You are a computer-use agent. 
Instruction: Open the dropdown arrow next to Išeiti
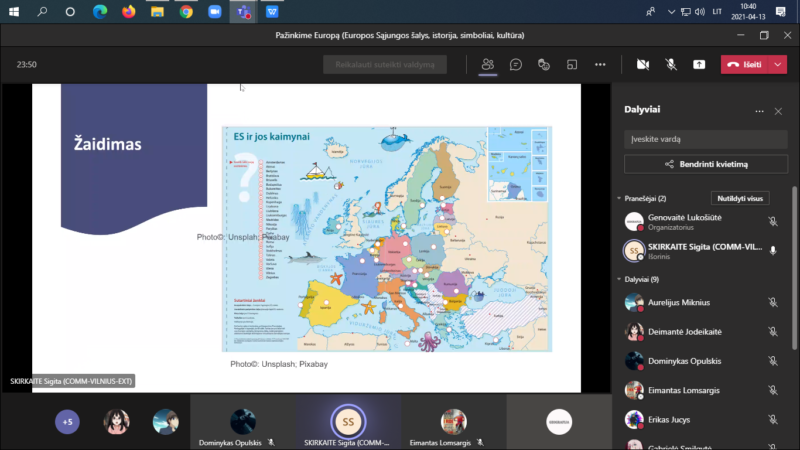(x=780, y=64)
